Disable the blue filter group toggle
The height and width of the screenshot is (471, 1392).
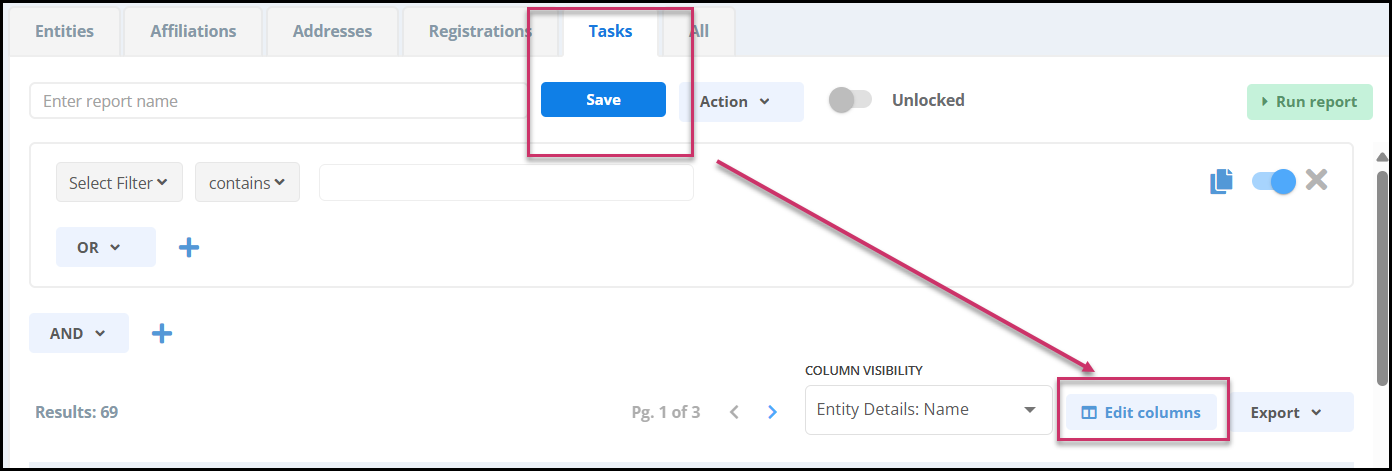point(1273,181)
